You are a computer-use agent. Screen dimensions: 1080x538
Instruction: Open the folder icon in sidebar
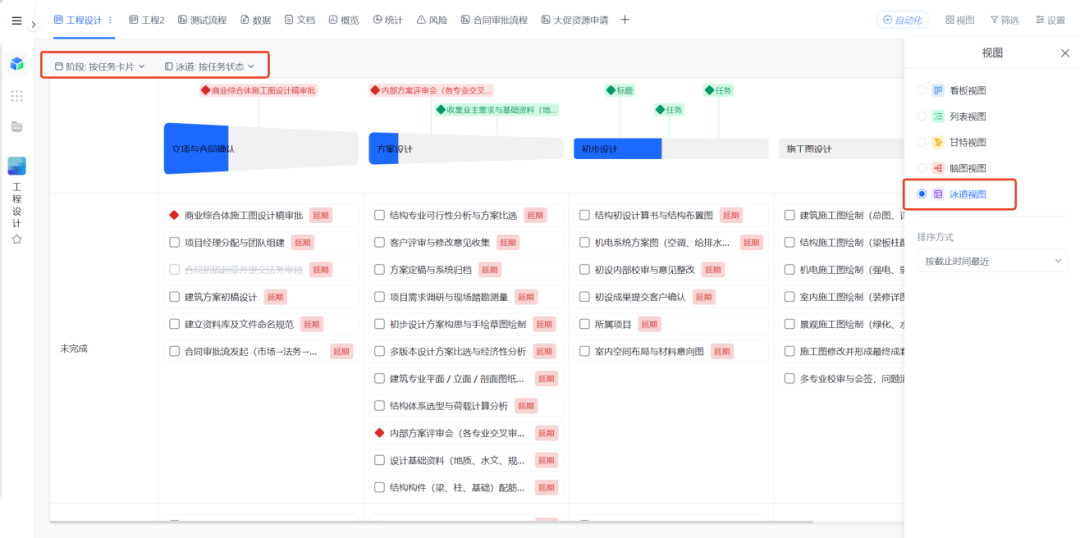[x=17, y=126]
